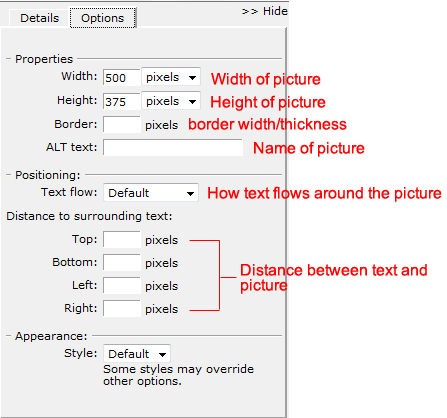This screenshot has width=447, height=418.
Task: Select the Options tab
Action: (103, 18)
